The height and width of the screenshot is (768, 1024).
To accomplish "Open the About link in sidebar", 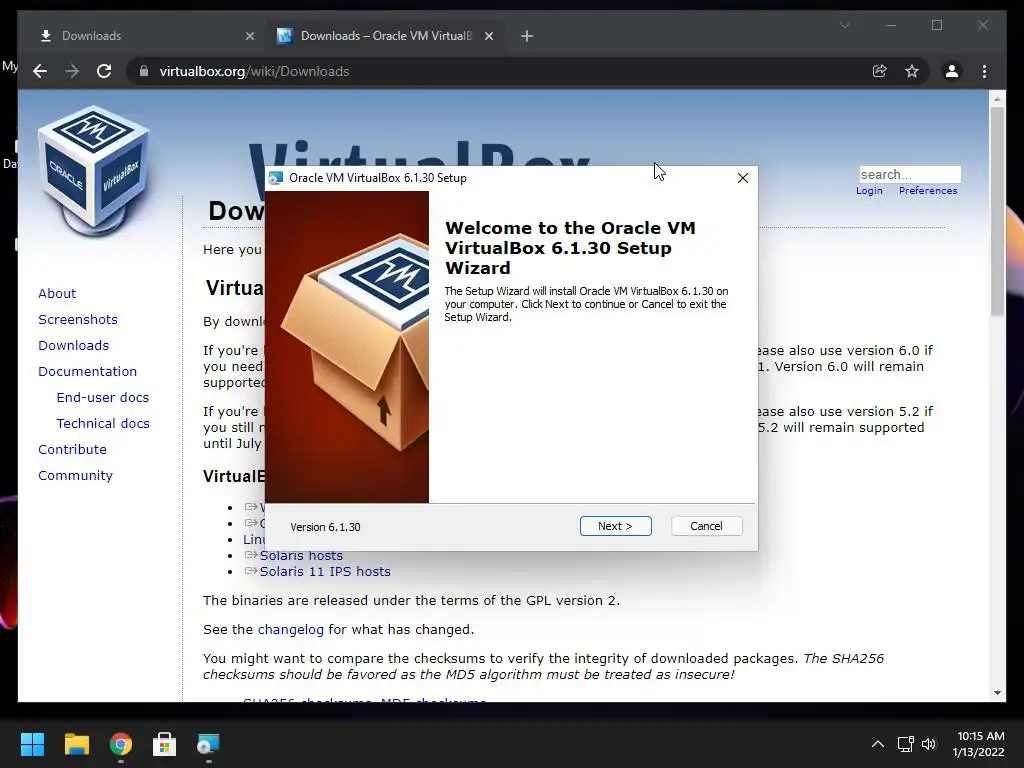I will point(57,293).
